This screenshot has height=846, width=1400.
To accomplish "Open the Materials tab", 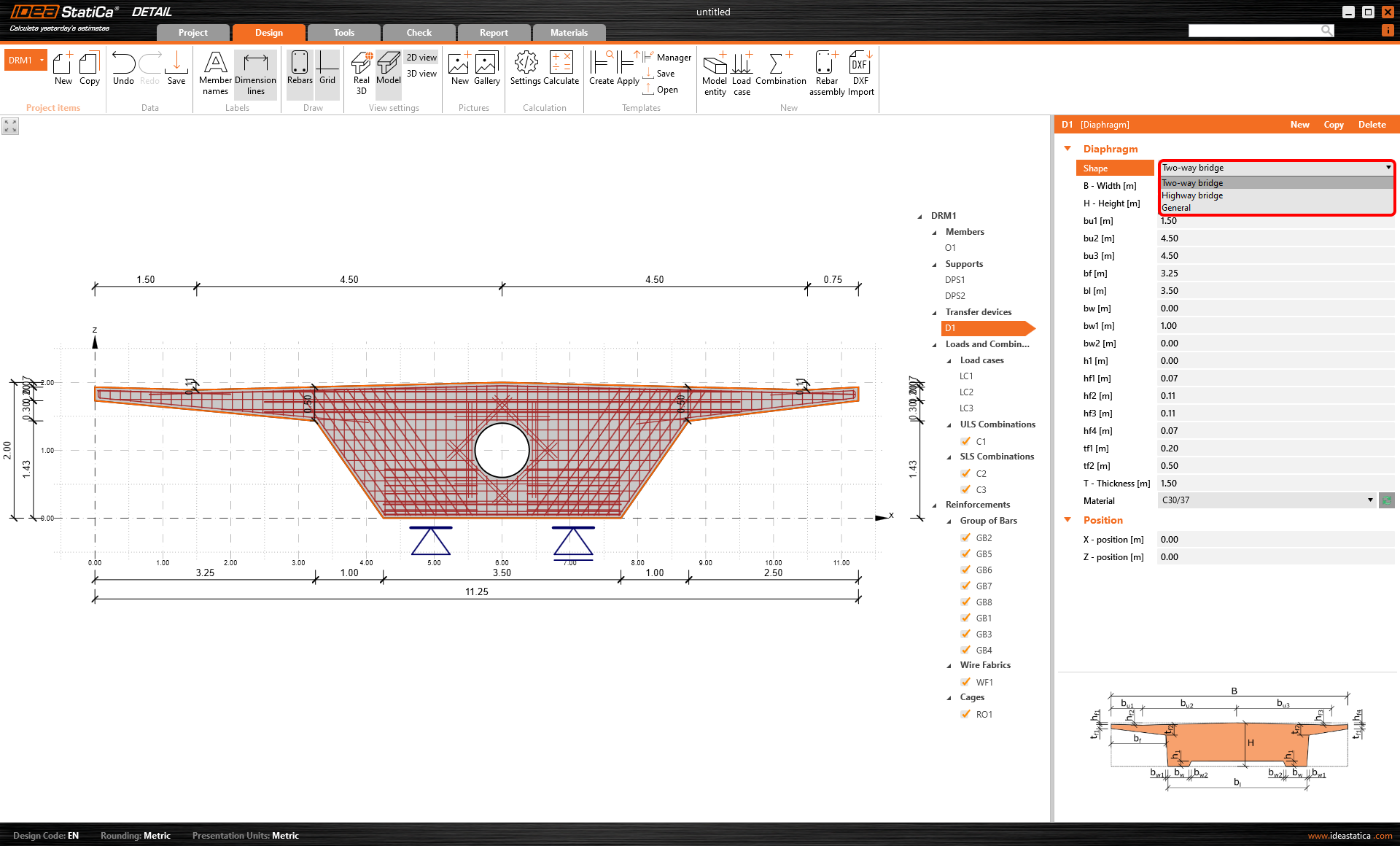I will coord(569,33).
